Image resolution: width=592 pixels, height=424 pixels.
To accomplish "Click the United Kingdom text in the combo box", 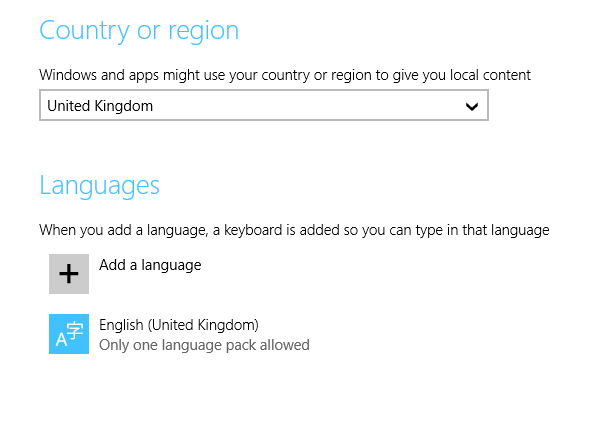I will pos(100,106).
